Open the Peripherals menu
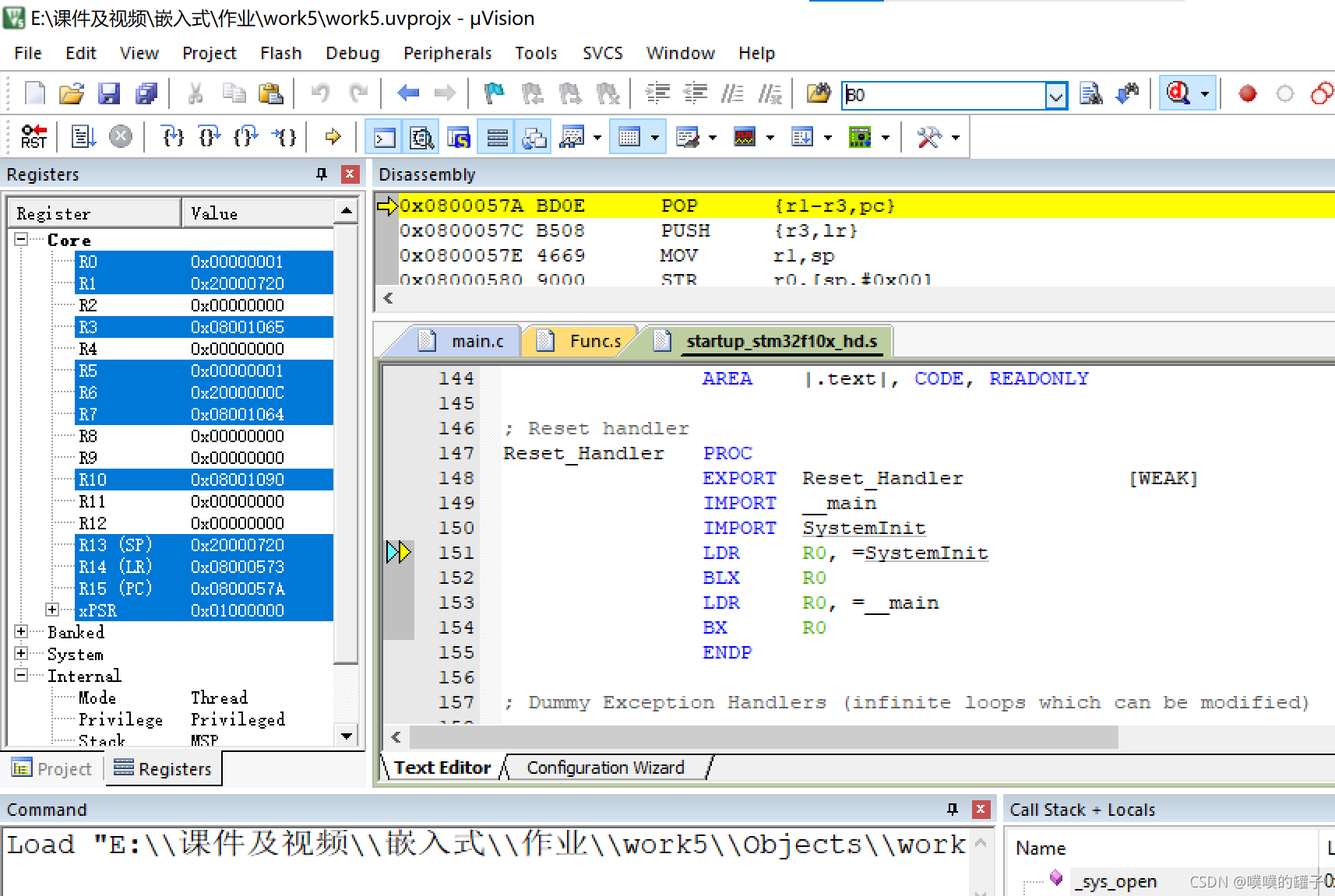The height and width of the screenshot is (896, 1335). [x=447, y=53]
